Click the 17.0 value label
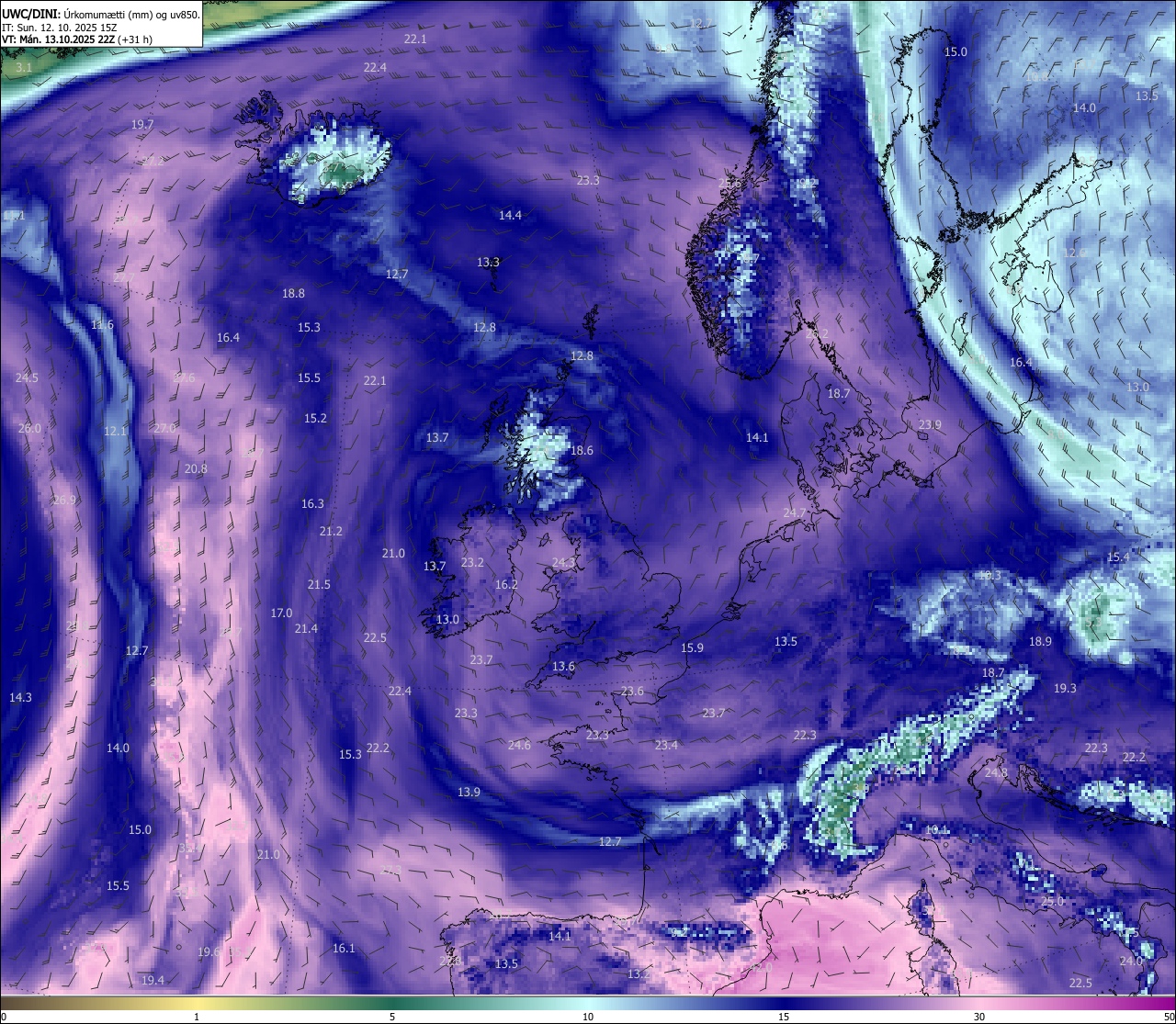 tap(281, 613)
